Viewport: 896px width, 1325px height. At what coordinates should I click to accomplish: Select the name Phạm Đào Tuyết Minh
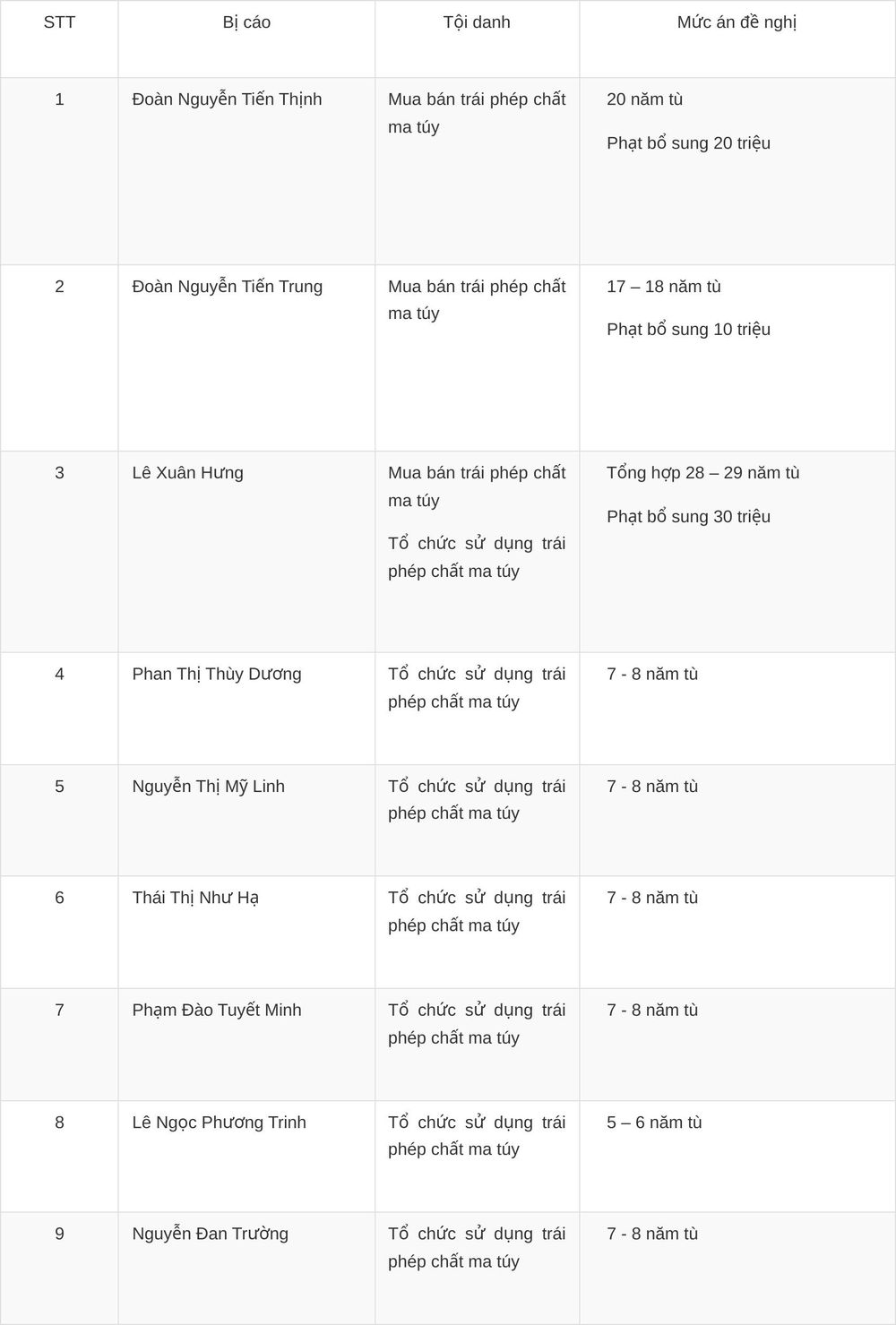click(x=217, y=1011)
